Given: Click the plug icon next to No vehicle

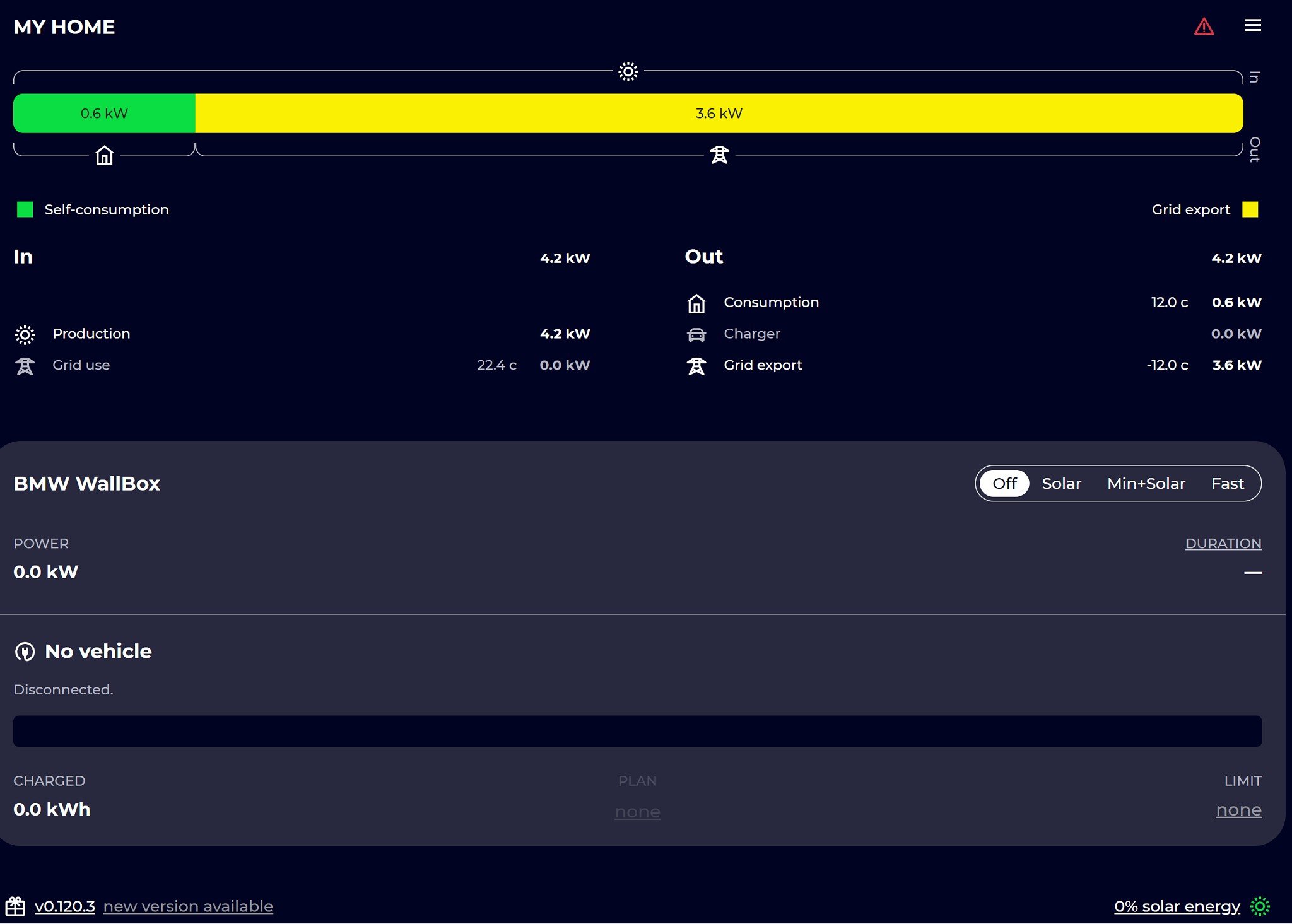Looking at the screenshot, I should click(25, 652).
